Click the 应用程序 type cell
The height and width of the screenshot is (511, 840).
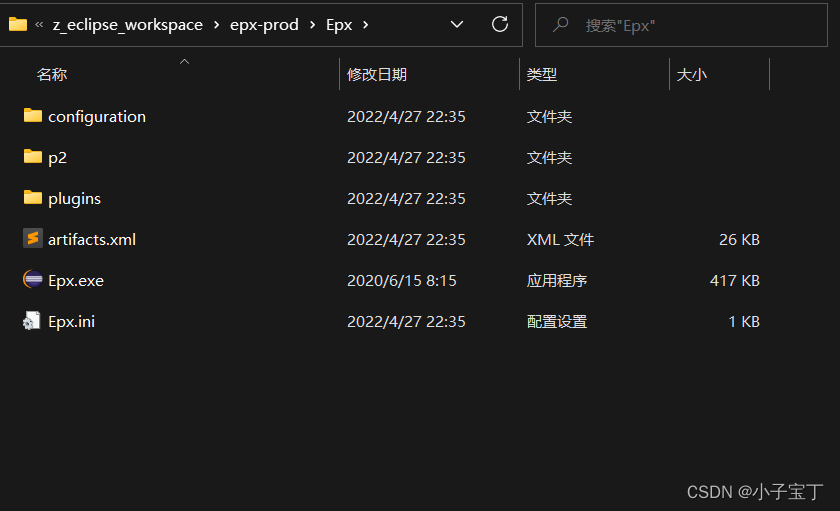(557, 281)
